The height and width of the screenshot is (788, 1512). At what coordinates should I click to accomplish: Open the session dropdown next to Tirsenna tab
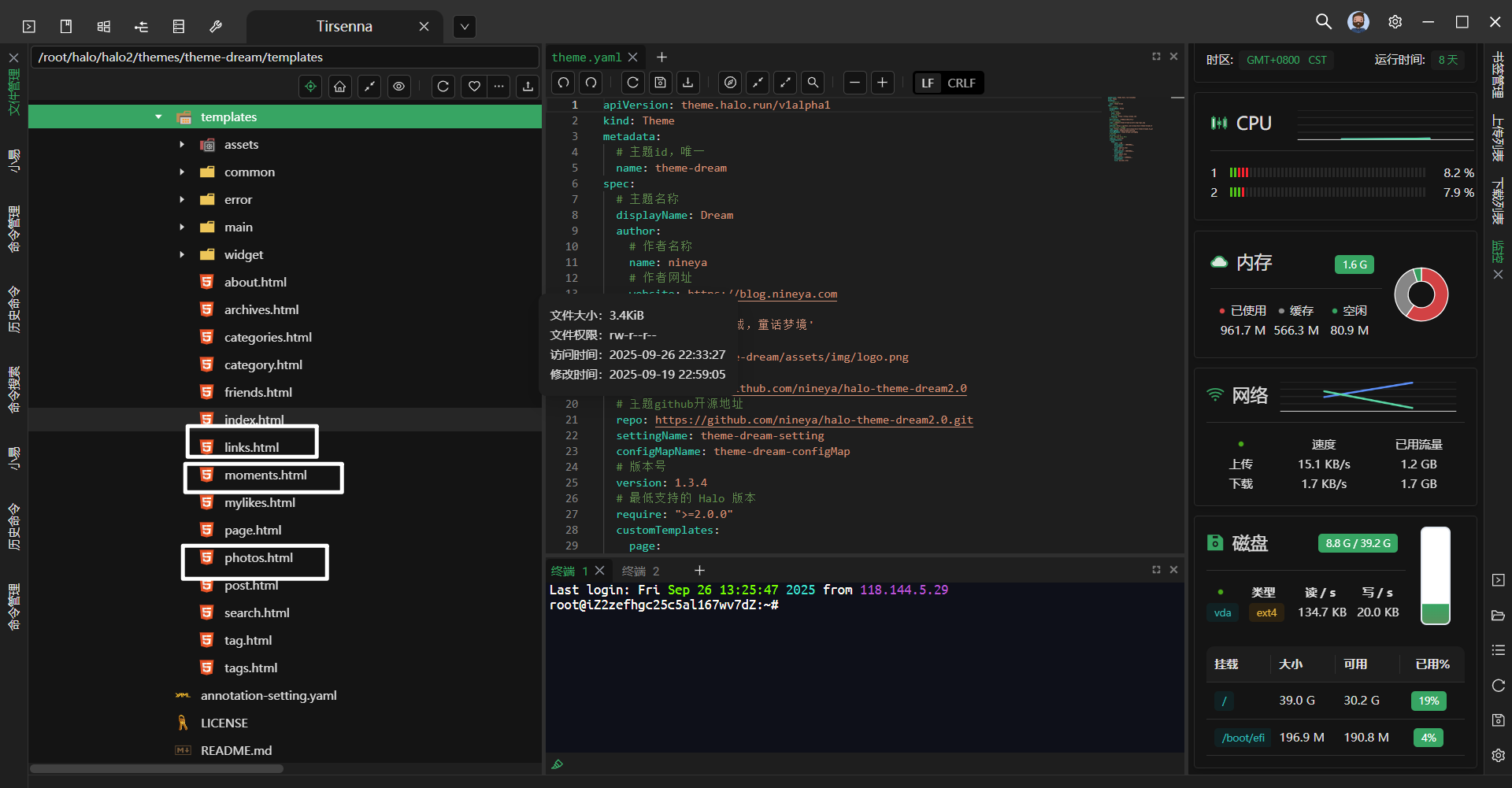465,27
